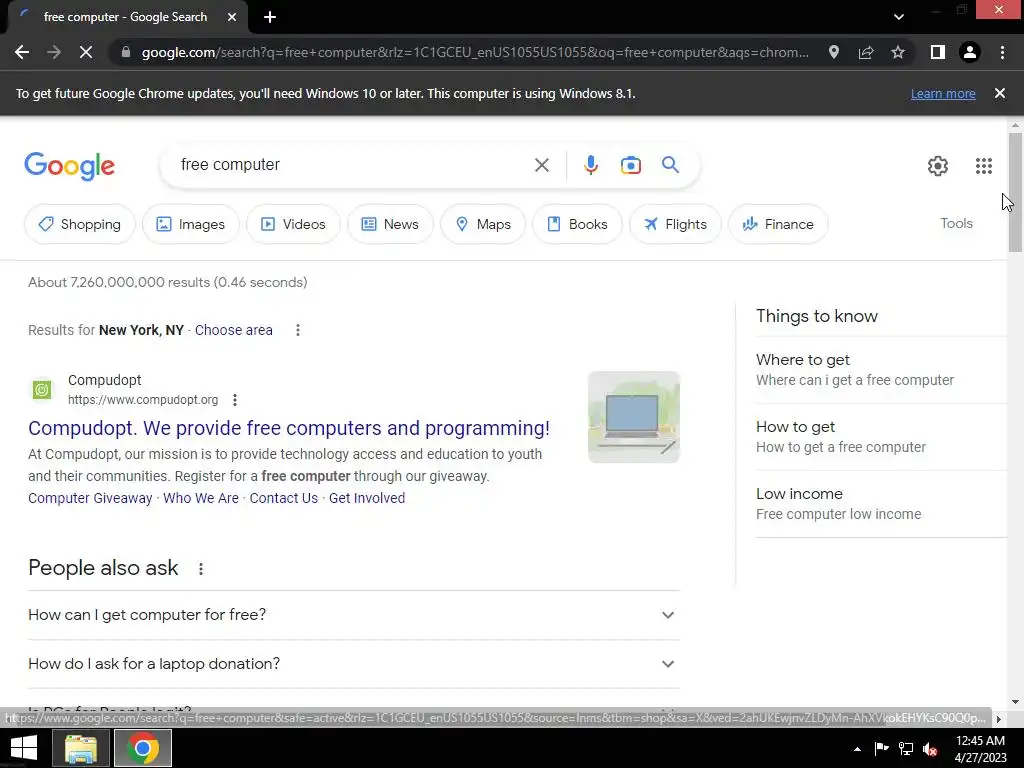Select 'How to get' in Things to know

coord(882,437)
